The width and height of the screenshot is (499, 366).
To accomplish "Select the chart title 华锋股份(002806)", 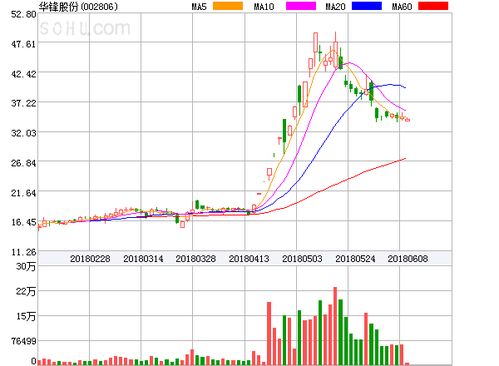I will point(78,7).
